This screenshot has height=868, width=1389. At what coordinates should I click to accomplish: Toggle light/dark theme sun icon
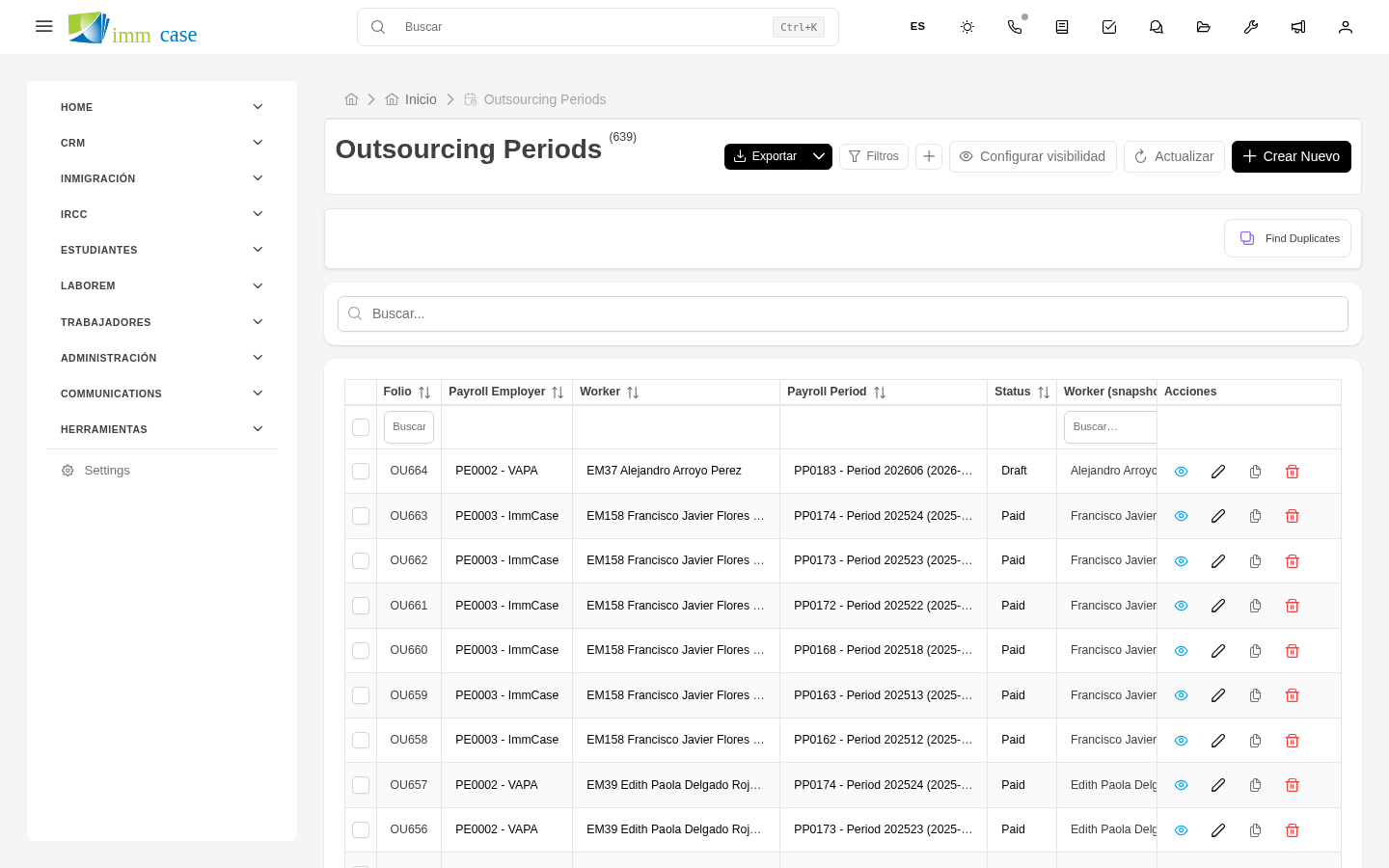[967, 27]
